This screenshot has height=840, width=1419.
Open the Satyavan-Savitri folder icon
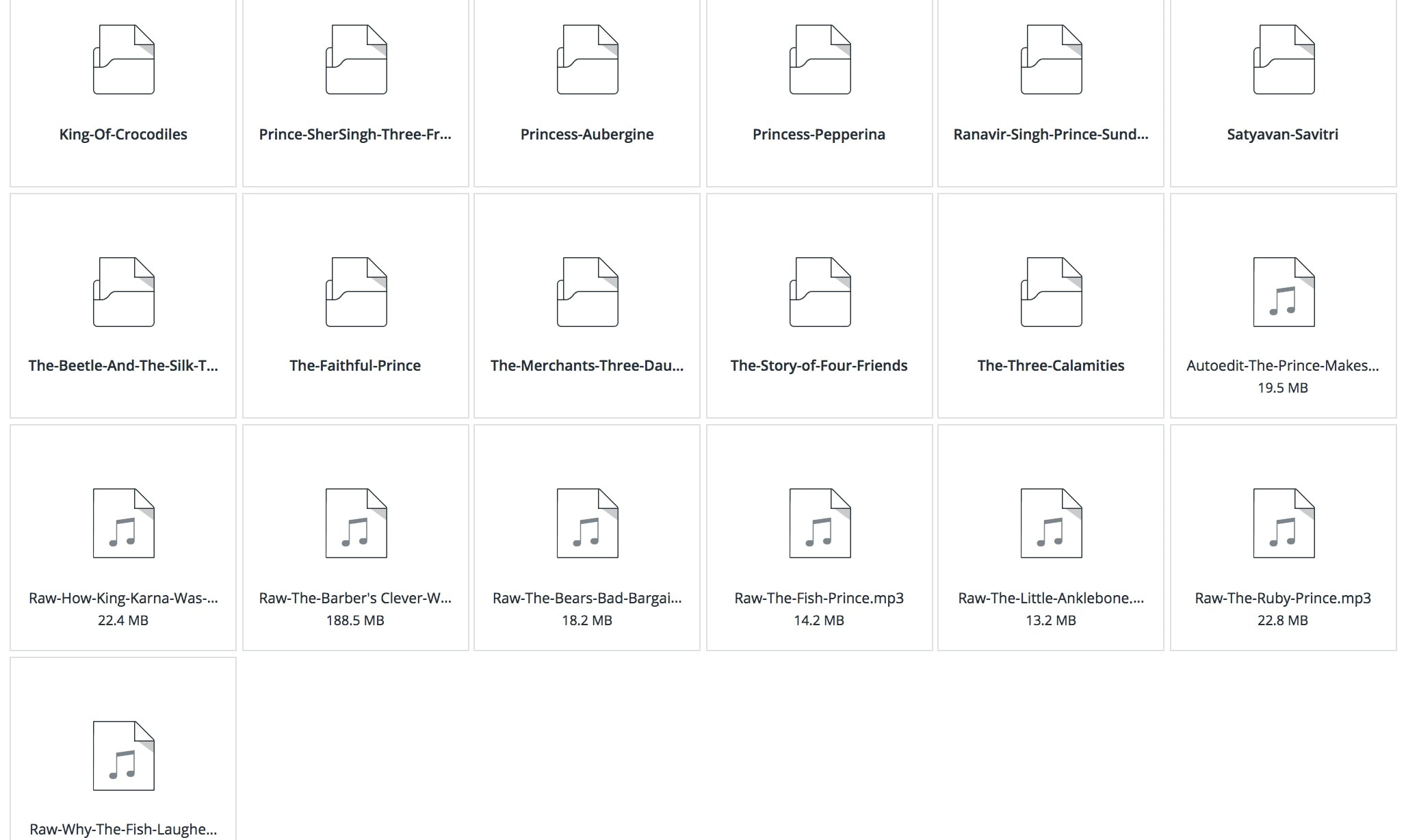pyautogui.click(x=1284, y=60)
